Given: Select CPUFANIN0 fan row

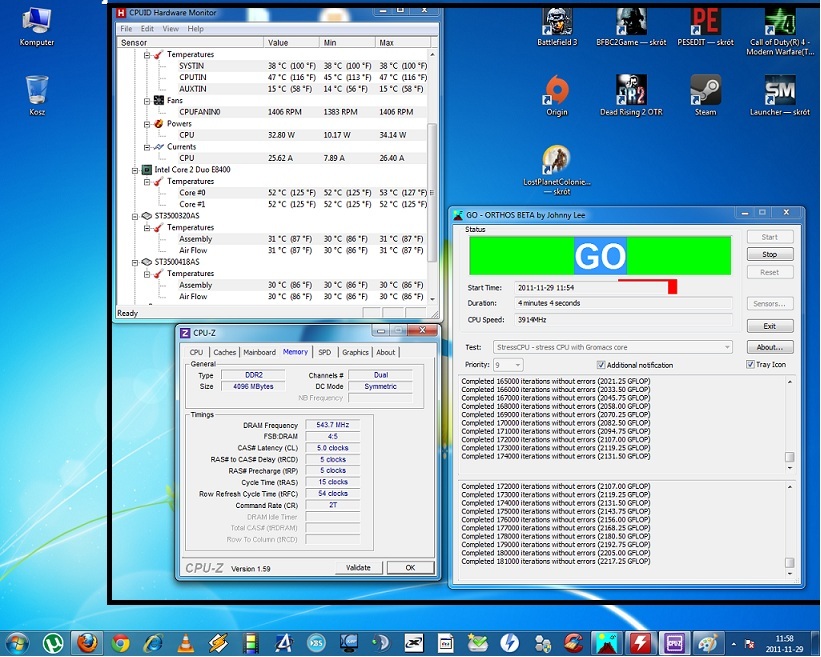Looking at the screenshot, I should tap(272, 112).
